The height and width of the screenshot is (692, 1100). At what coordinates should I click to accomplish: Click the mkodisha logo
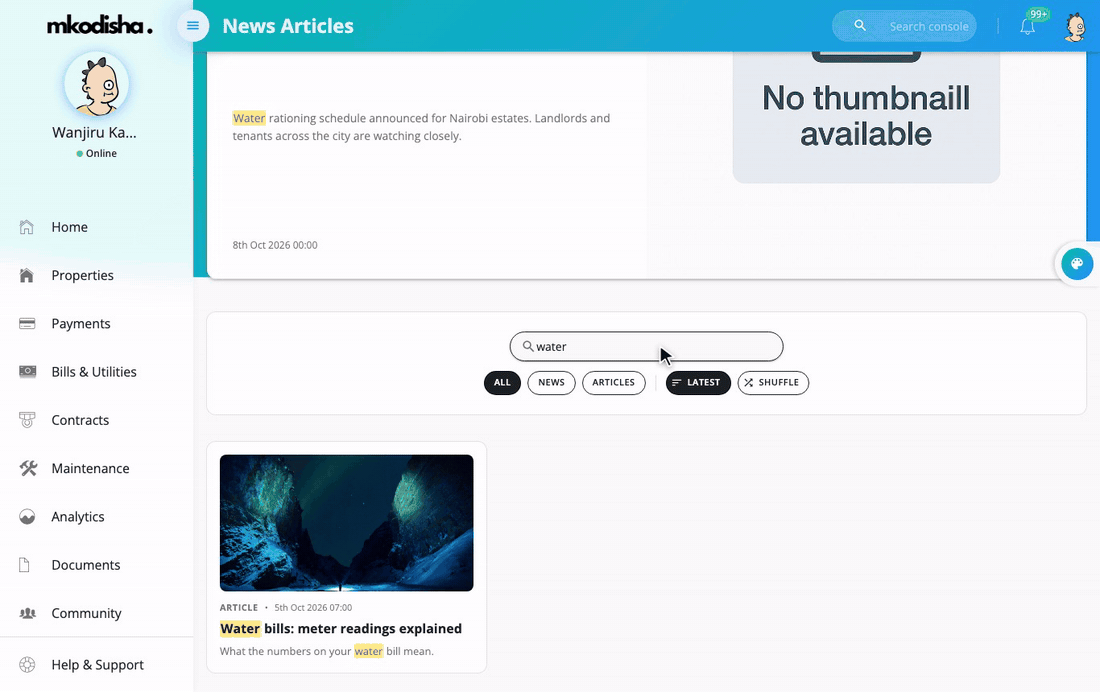point(99,26)
